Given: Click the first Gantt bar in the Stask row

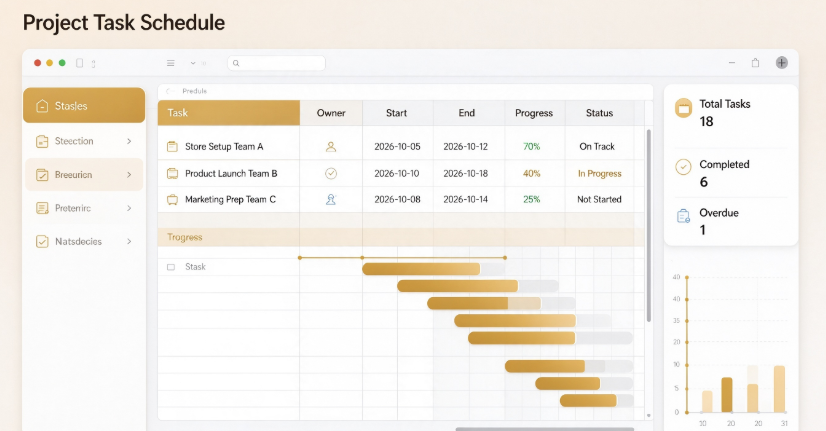Looking at the screenshot, I should 421,269.
